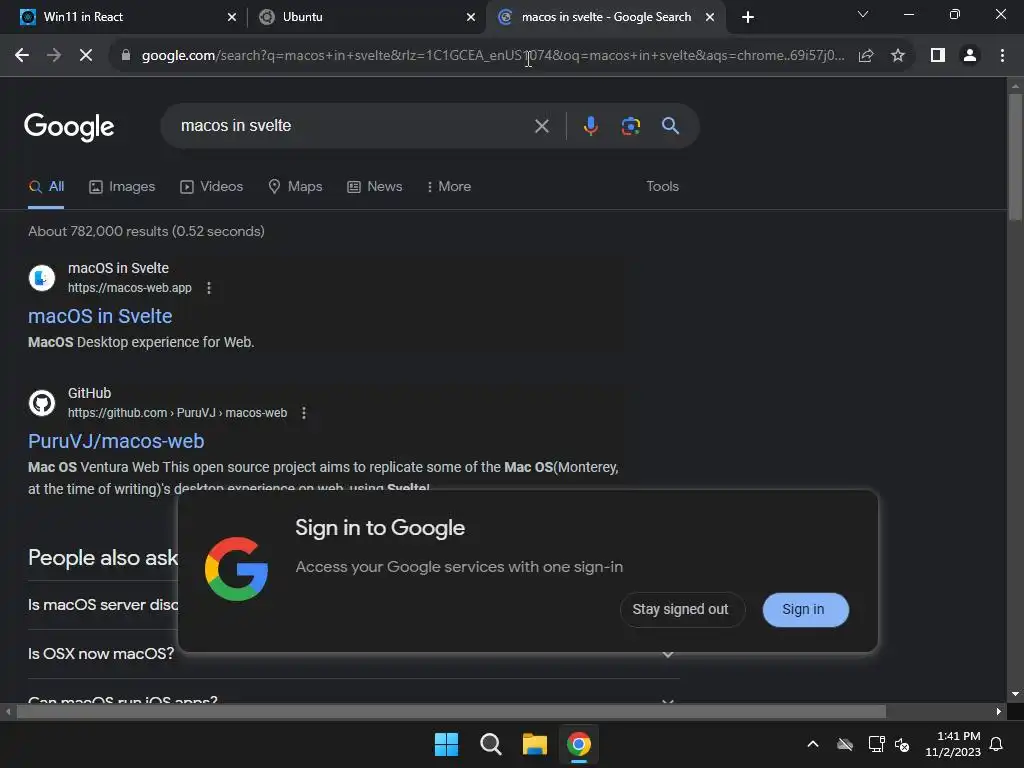Close the Ubuntu tab

[471, 17]
